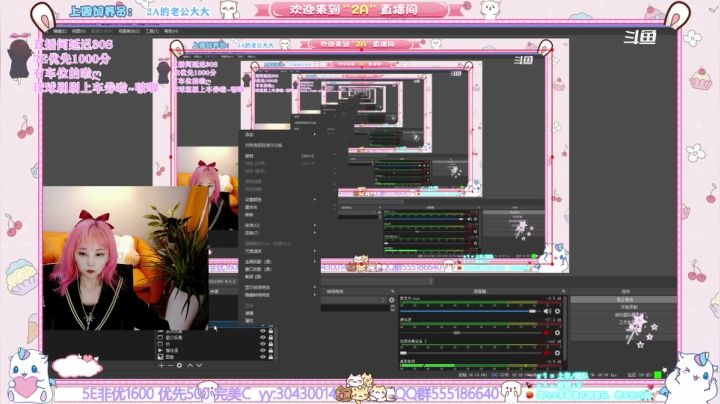Click the 控件 panel header
720x404 pixels.
(x=625, y=292)
